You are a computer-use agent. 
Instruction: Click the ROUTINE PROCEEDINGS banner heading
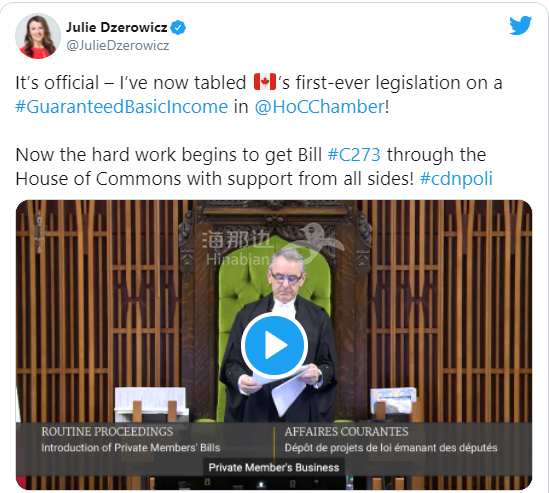point(107,431)
